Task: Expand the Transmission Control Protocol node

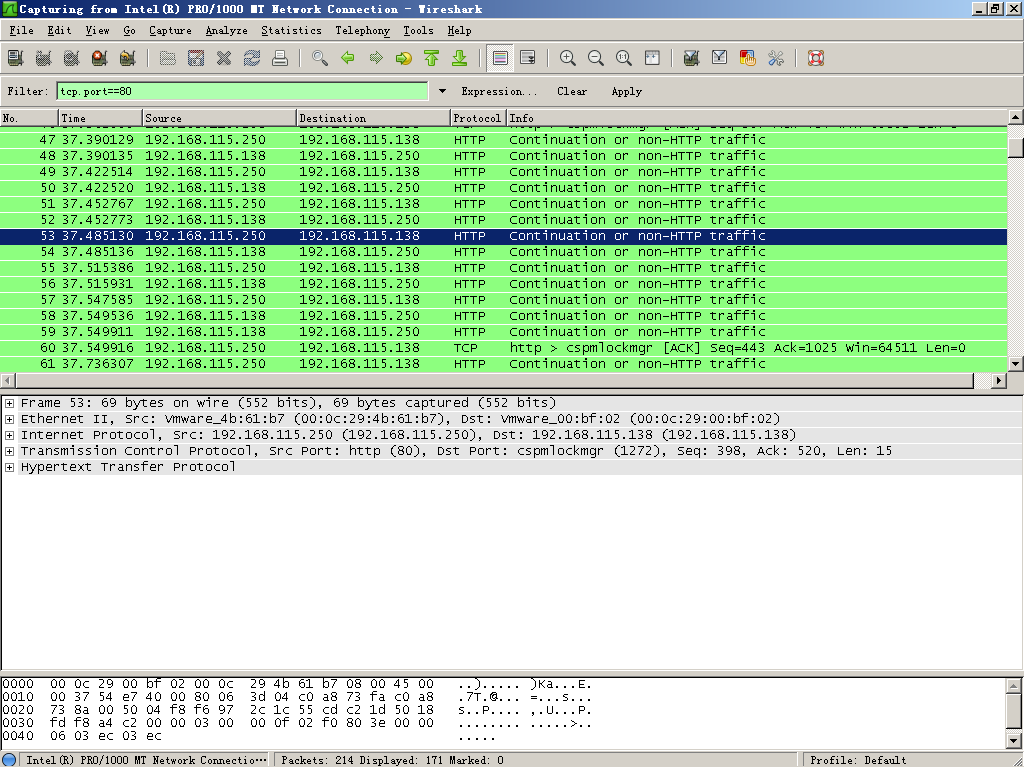Action: [x=9, y=451]
